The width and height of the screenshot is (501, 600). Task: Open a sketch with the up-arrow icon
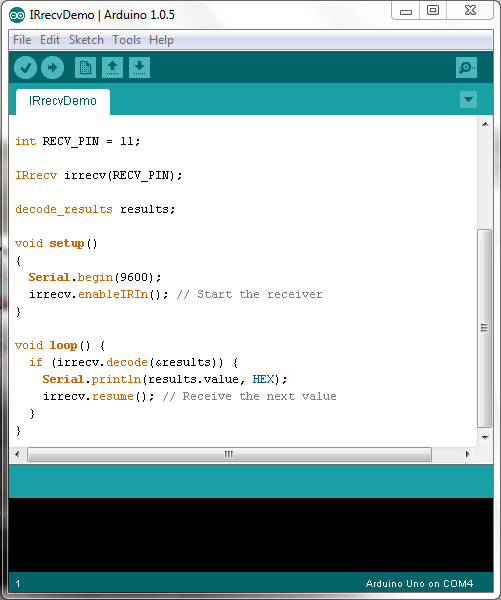(x=112, y=68)
